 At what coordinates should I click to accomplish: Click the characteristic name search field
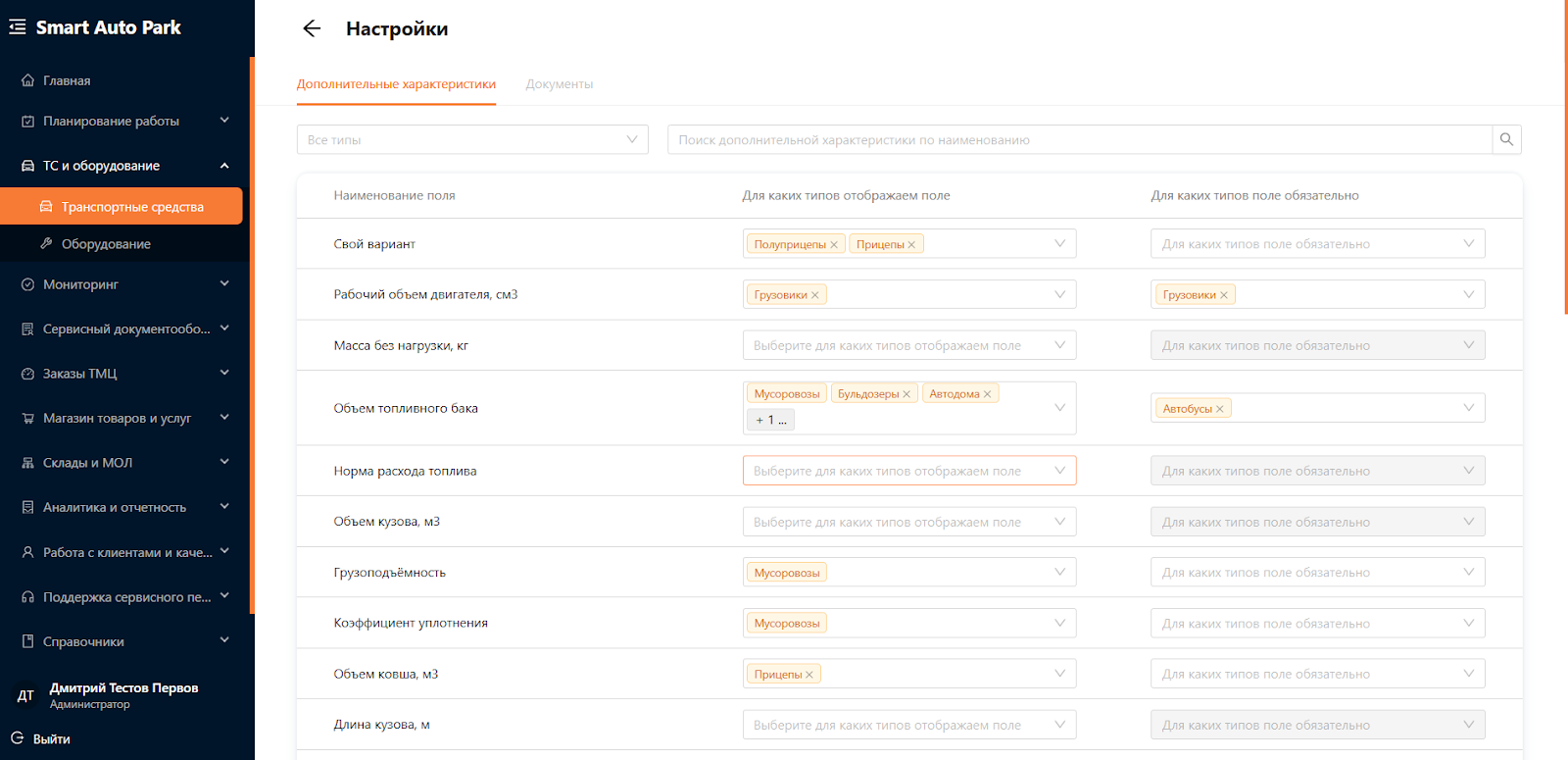tap(1078, 140)
